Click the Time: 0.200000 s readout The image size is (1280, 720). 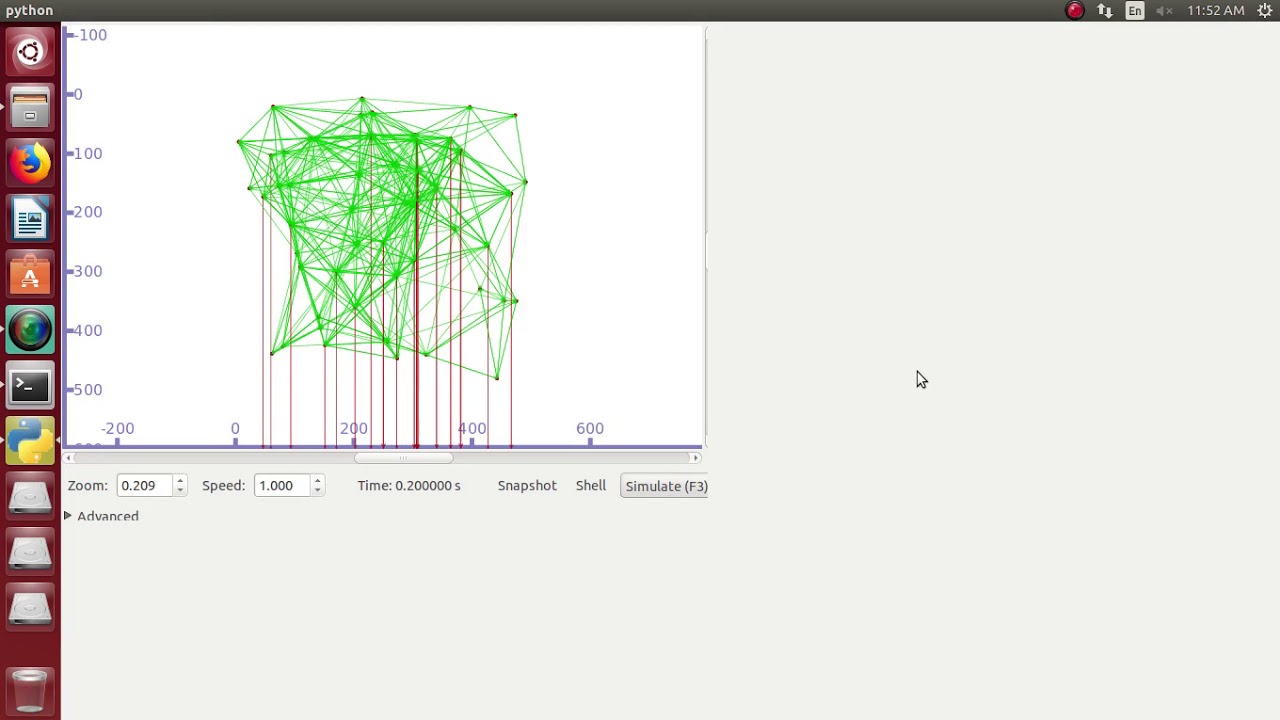409,486
